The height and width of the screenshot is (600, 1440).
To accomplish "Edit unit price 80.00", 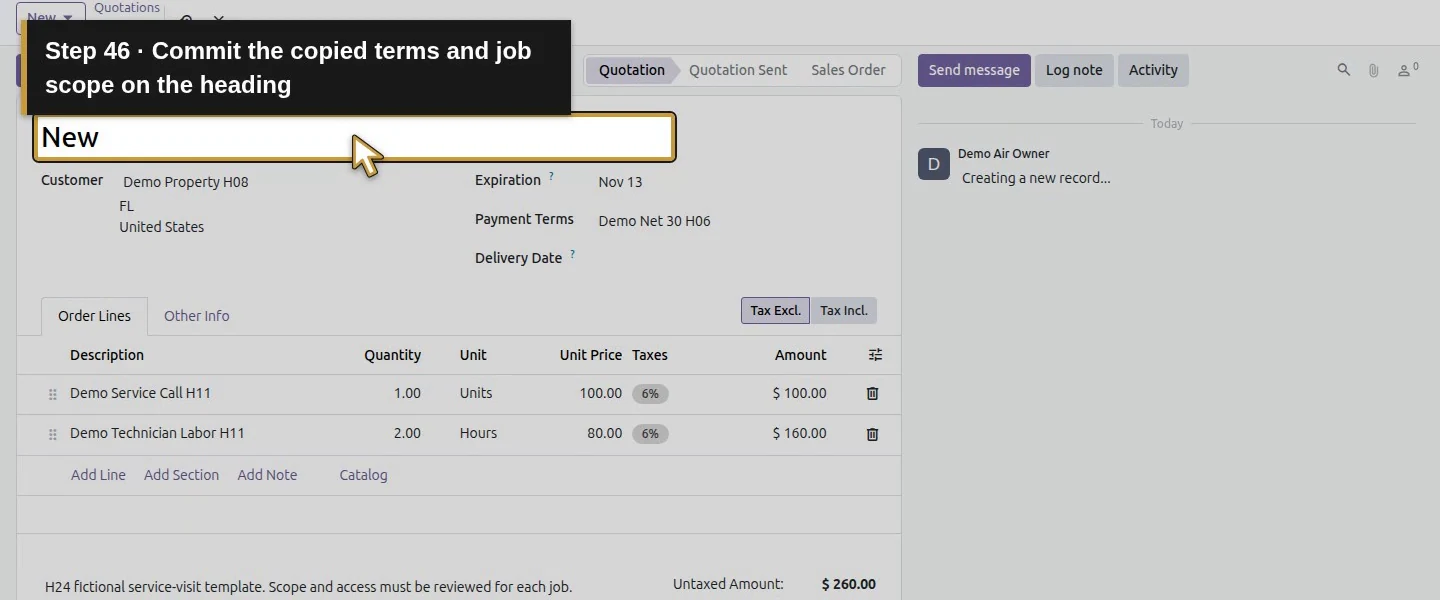I will click(x=604, y=433).
